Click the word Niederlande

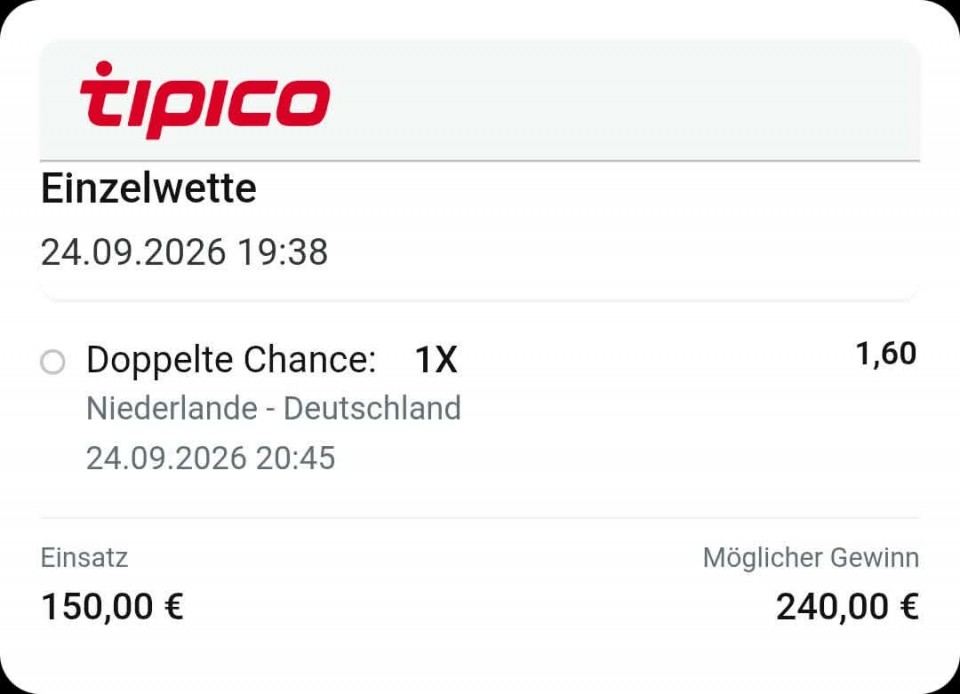172,409
